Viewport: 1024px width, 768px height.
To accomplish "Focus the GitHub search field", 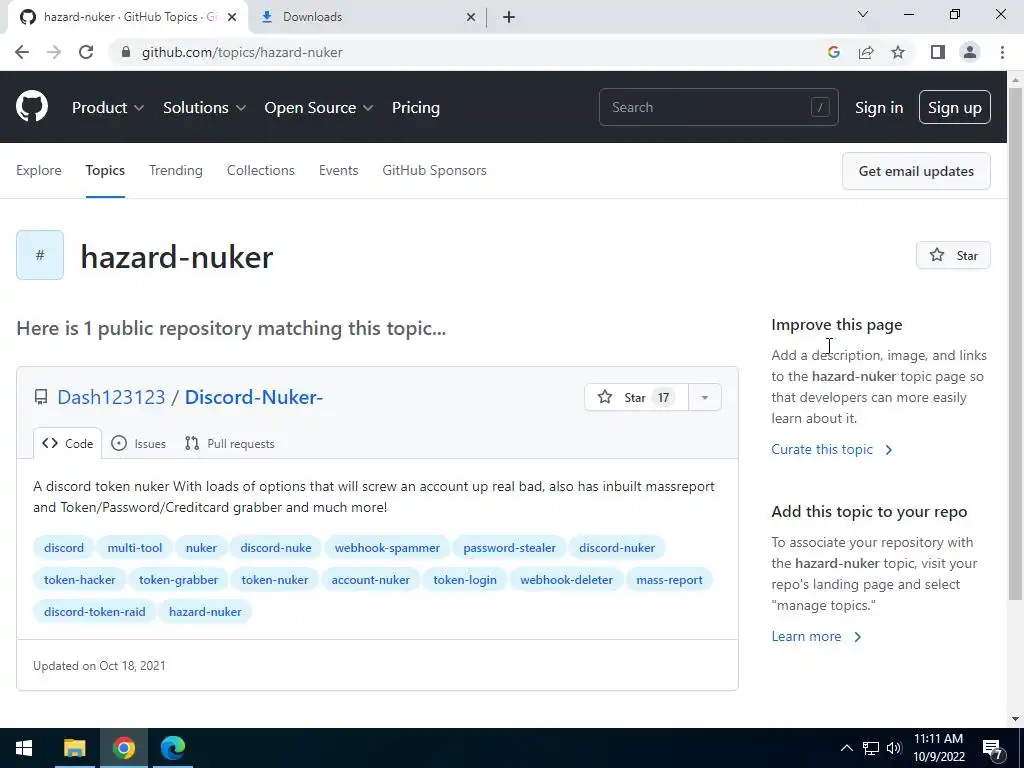I will (718, 107).
